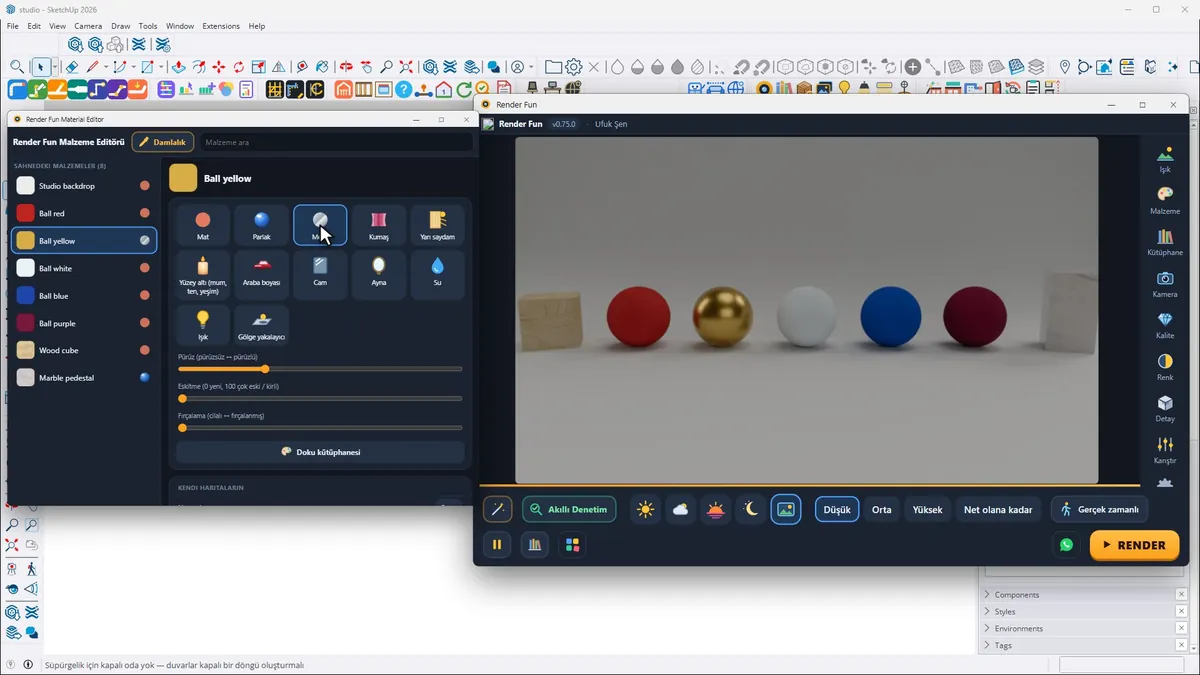The height and width of the screenshot is (675, 1200).
Task: Start rendering with the RENDER button
Action: click(x=1134, y=545)
